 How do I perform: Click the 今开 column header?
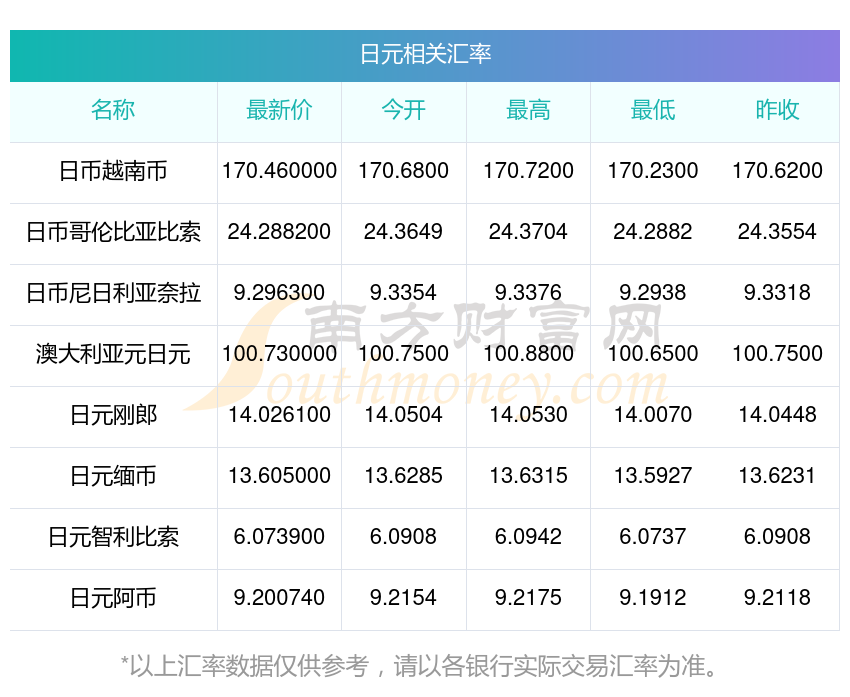click(x=403, y=111)
